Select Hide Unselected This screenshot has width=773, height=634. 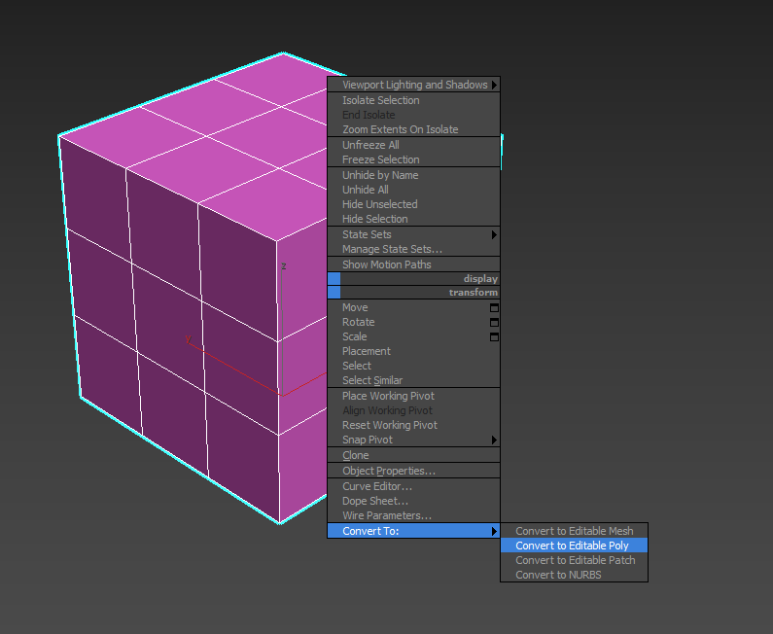414,204
